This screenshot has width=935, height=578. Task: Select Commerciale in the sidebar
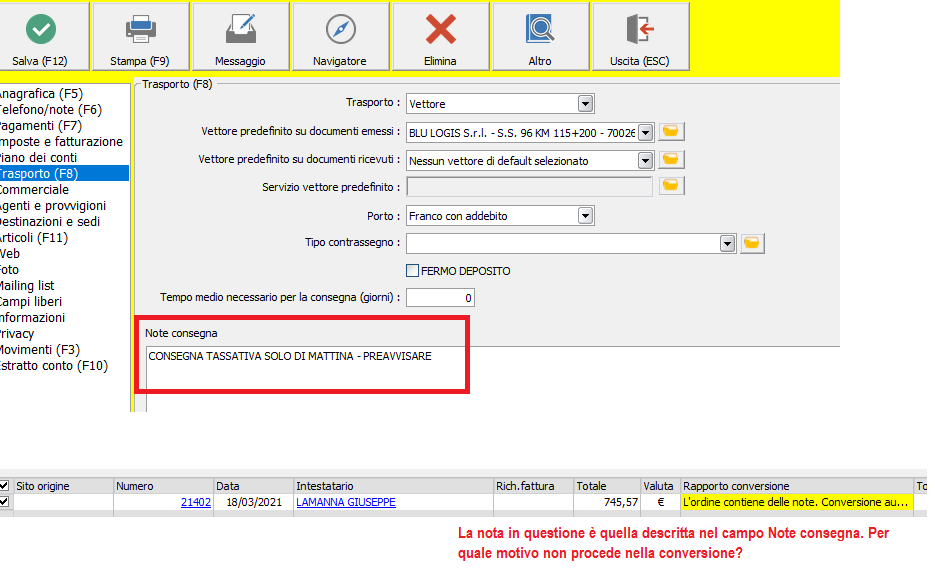point(34,190)
